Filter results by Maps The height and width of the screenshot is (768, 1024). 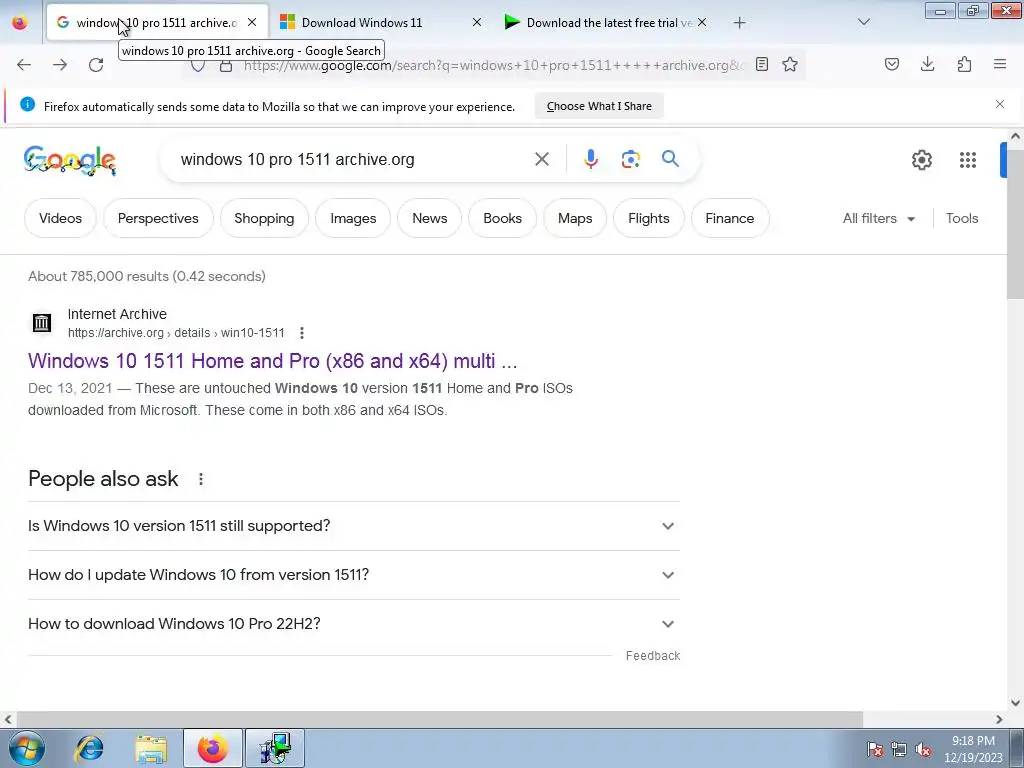tap(575, 219)
